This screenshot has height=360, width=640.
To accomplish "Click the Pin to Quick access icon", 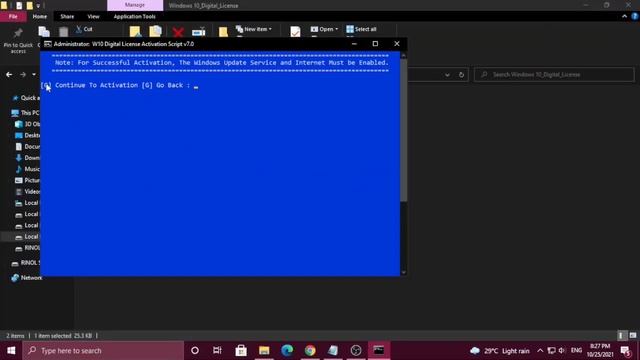I will [18, 33].
